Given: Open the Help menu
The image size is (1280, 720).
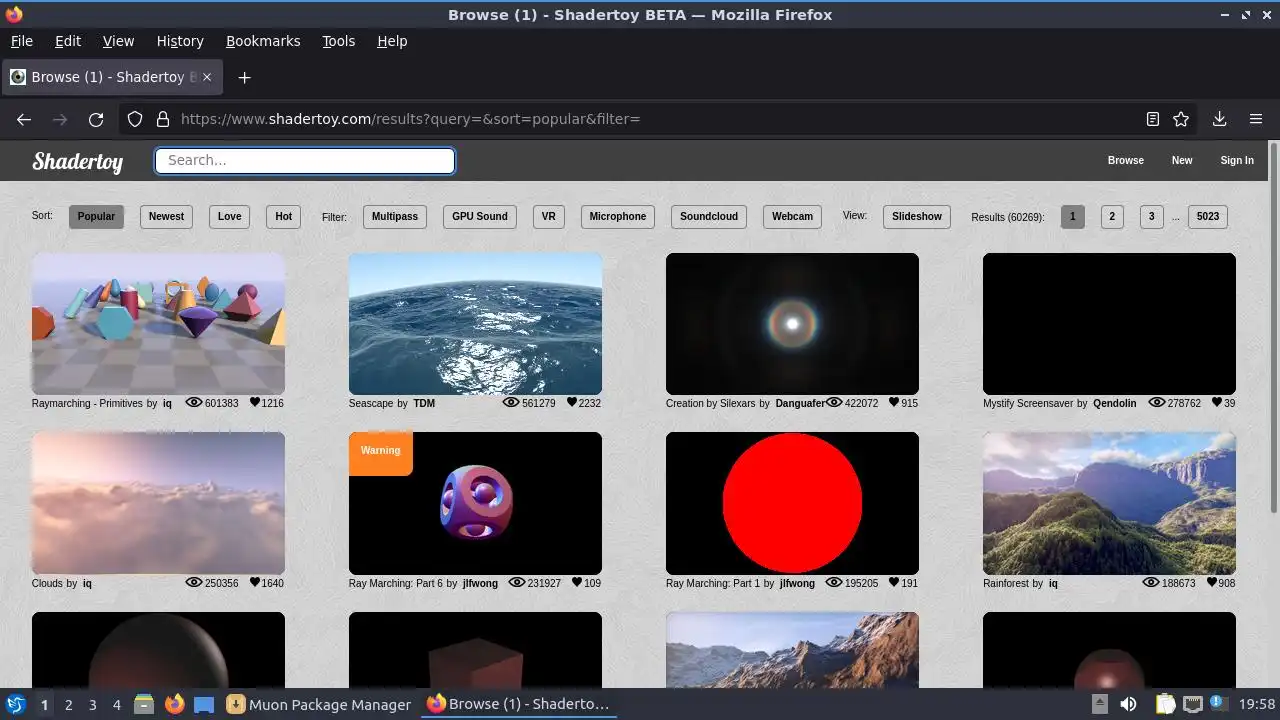Looking at the screenshot, I should point(392,41).
